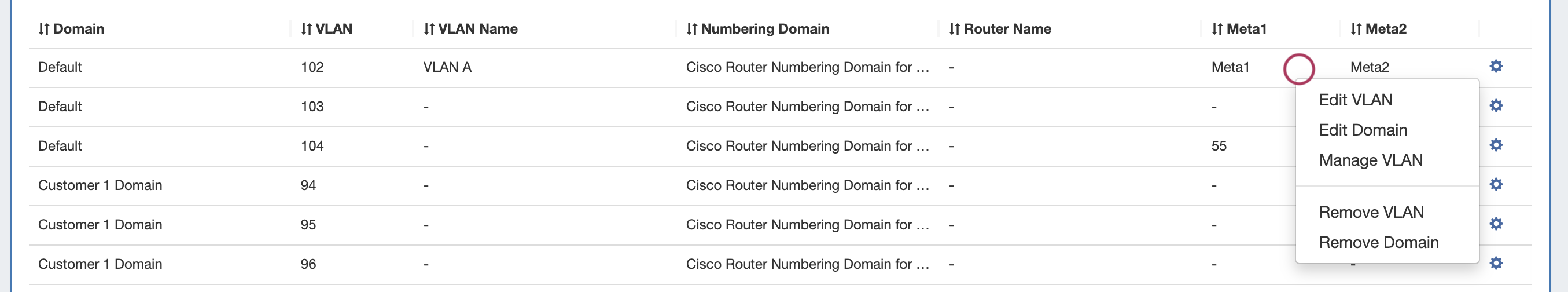Select Edit Domain in the menu

[x=1362, y=130]
